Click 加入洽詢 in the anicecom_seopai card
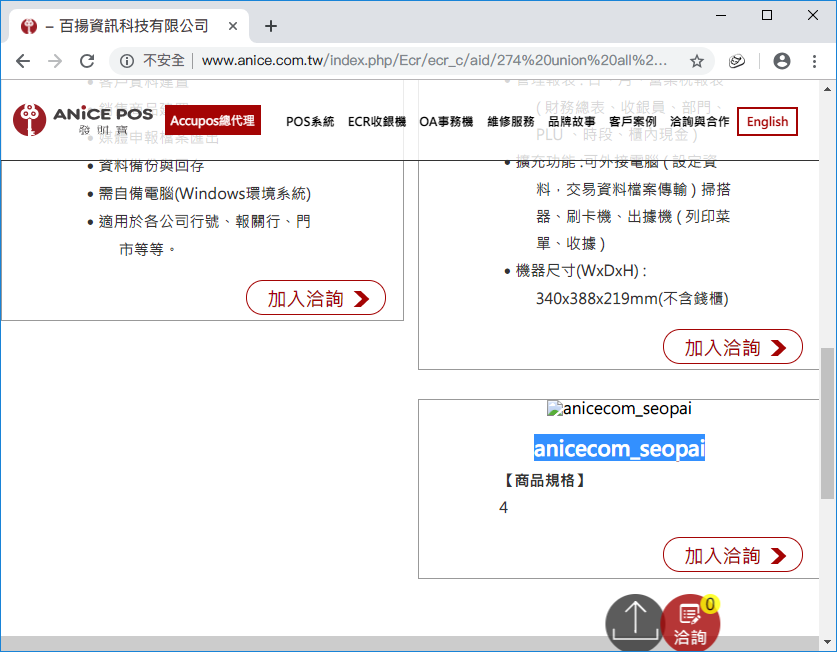The image size is (837, 652). (733, 555)
